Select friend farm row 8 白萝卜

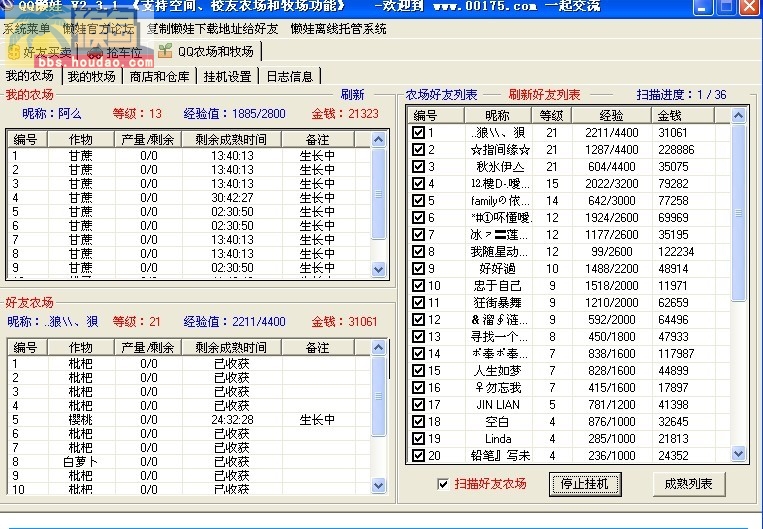pos(189,461)
